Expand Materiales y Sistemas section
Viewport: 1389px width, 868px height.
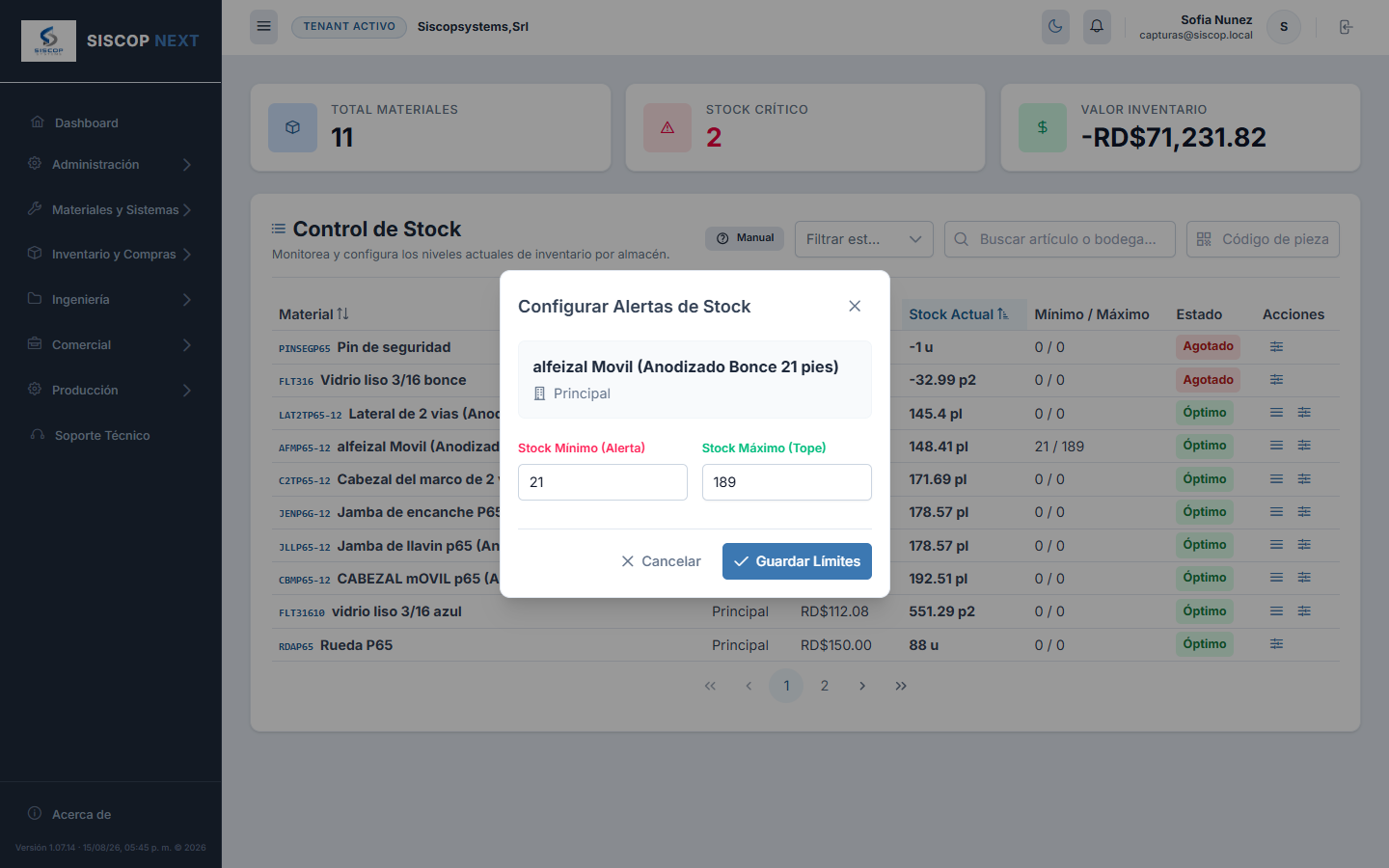pyautogui.click(x=111, y=209)
